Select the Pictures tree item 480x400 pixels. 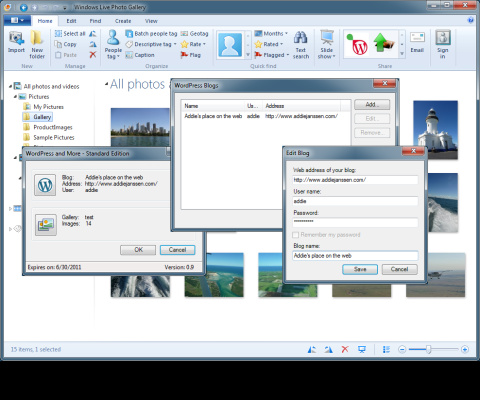(39, 97)
